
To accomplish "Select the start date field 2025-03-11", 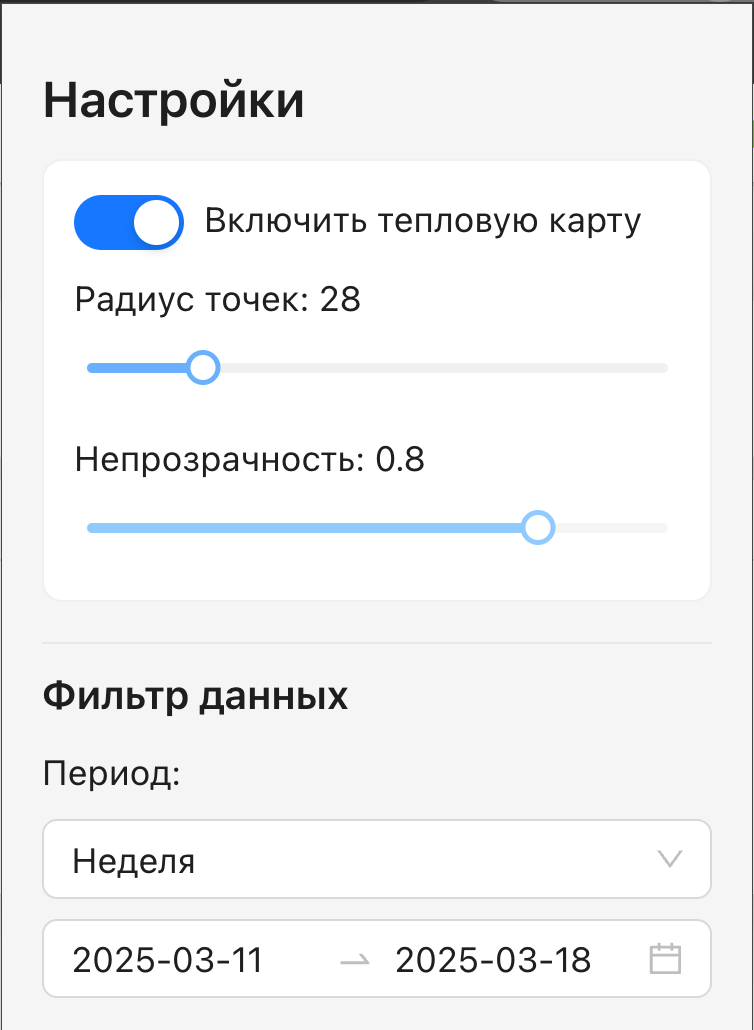I will coord(167,960).
